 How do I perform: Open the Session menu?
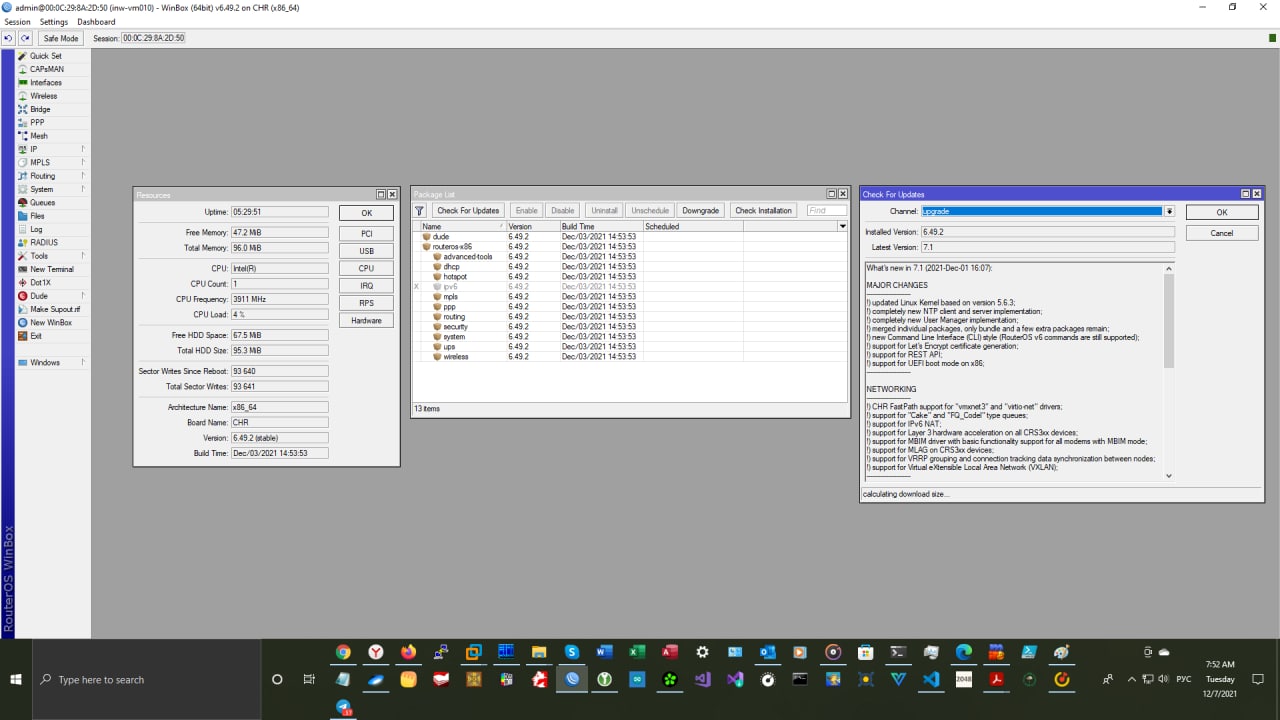tap(17, 22)
